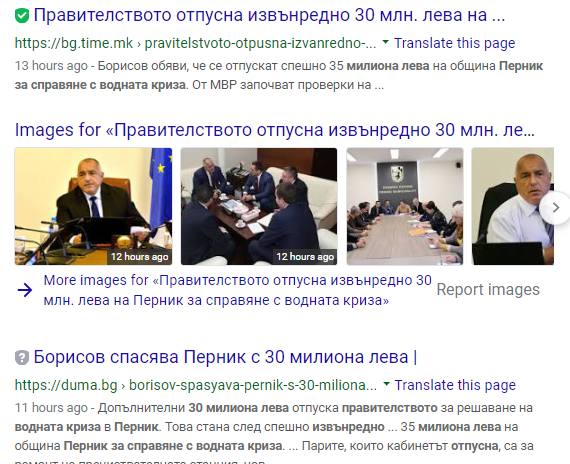Viewport: 570px width, 464px height.
Task: Click Translate this page for duma.bg
Action: [x=455, y=385]
